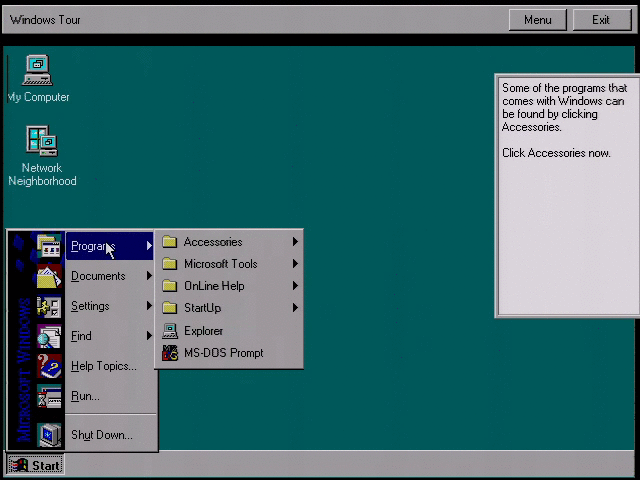Expand the Accessories submenu arrow

click(x=295, y=242)
